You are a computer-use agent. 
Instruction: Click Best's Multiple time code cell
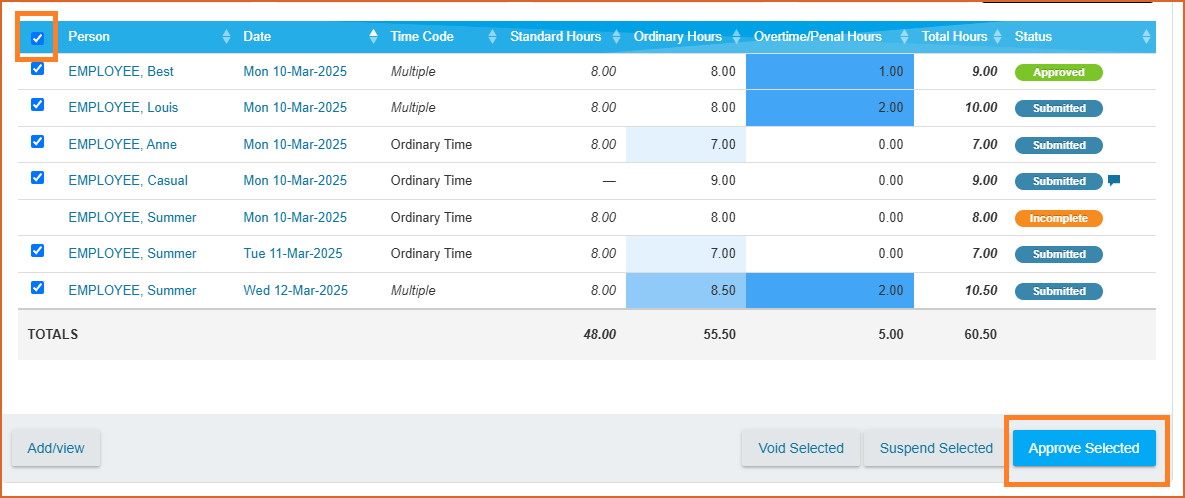(413, 72)
